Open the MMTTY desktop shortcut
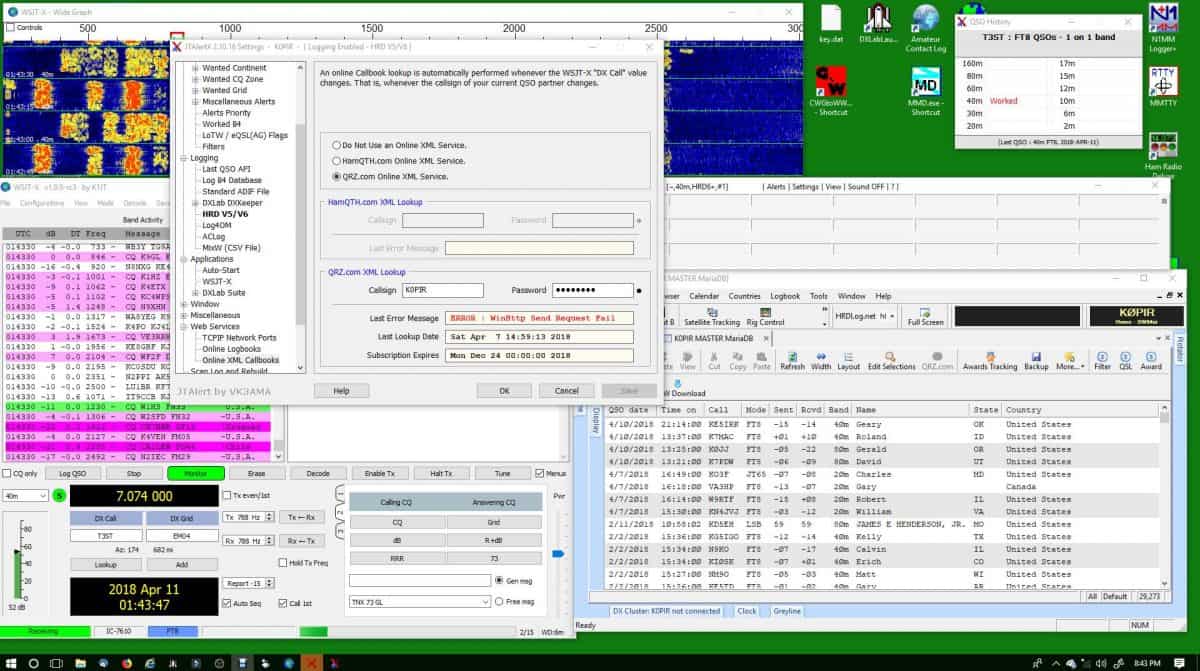The width and height of the screenshot is (1200, 671). pyautogui.click(x=1163, y=88)
